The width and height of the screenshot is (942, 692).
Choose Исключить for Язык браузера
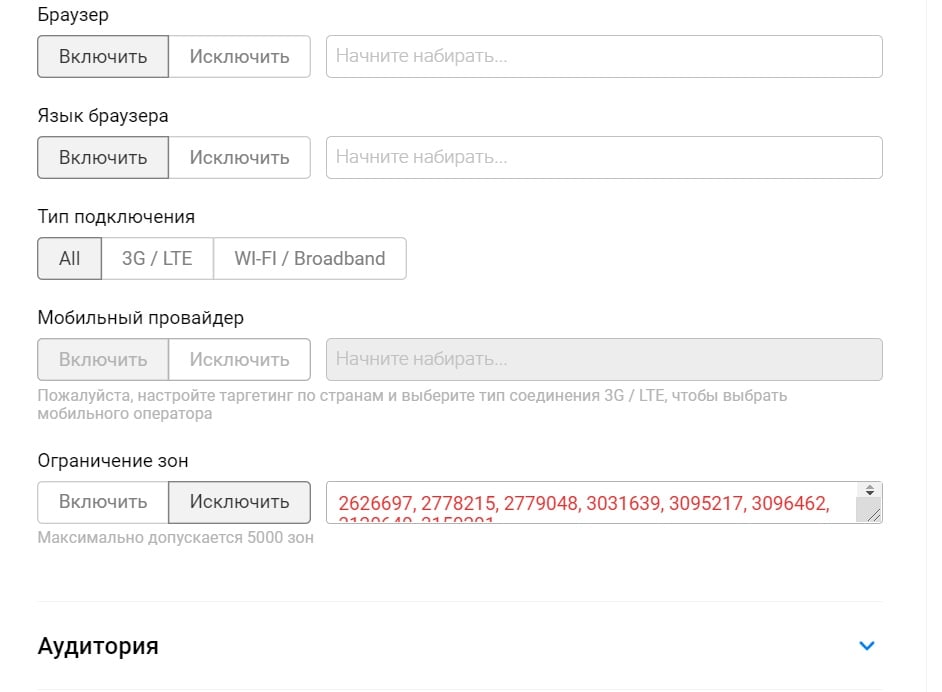click(239, 158)
